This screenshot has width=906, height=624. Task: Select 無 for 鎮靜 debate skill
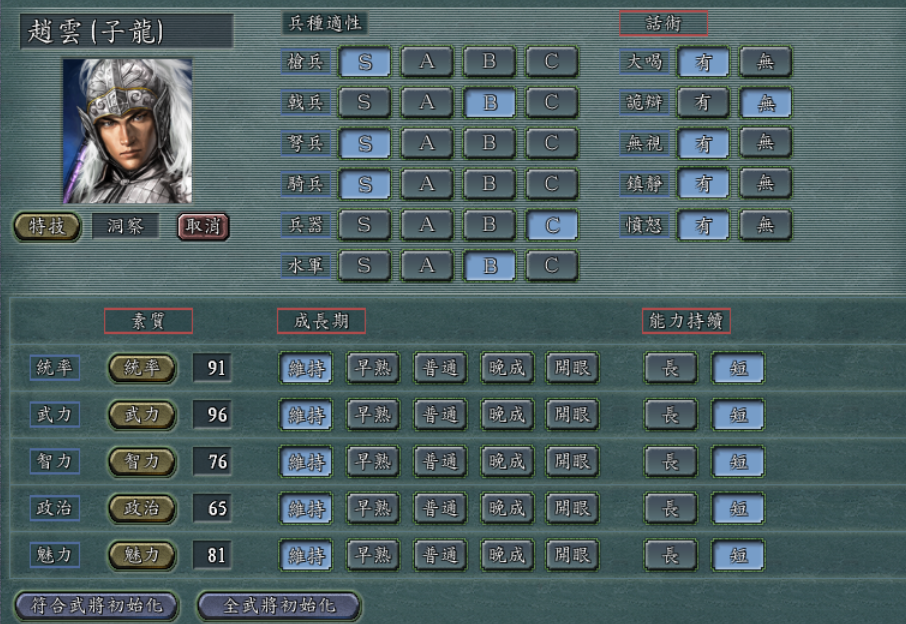(x=766, y=184)
